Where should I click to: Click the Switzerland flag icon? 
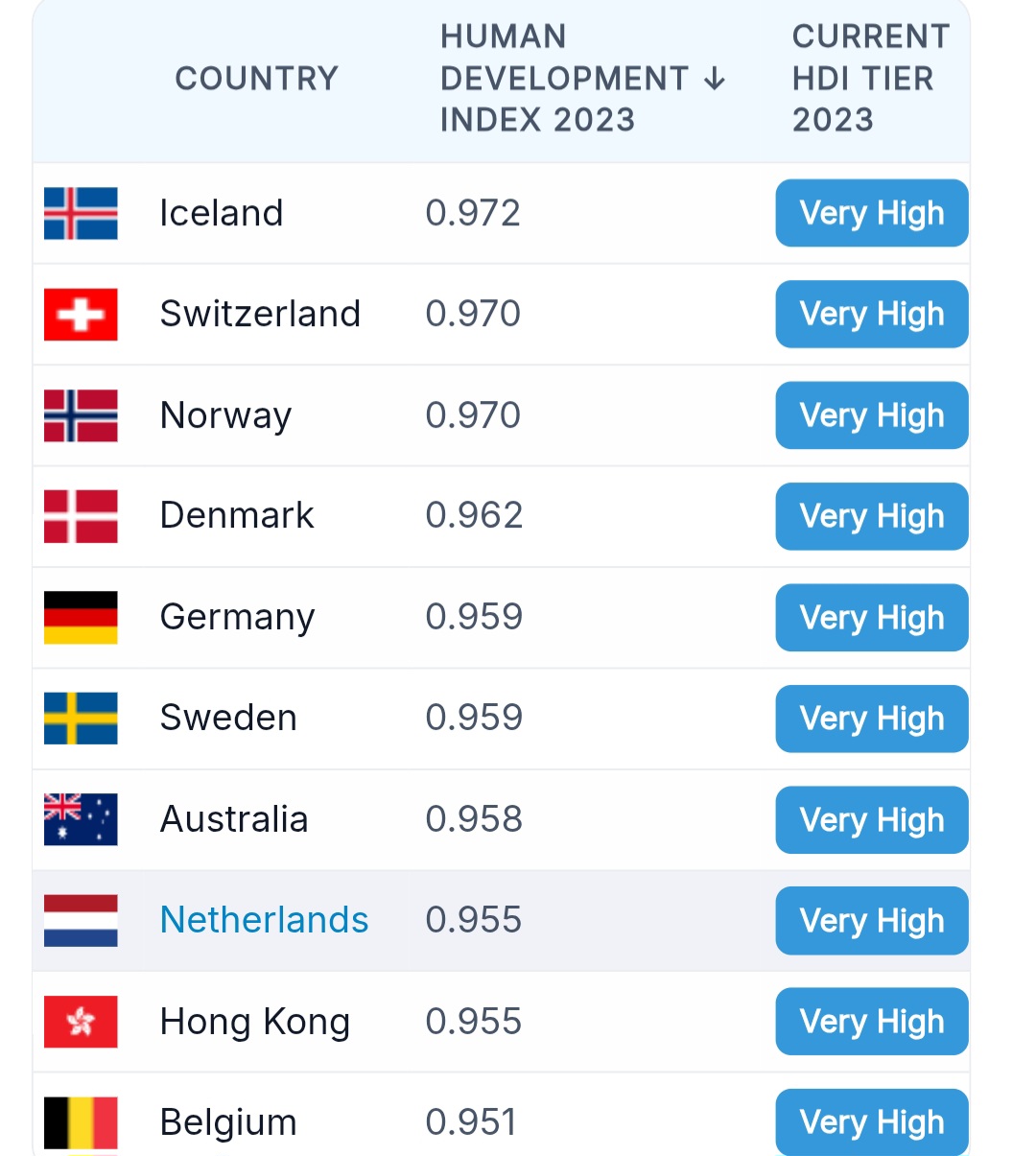tap(81, 314)
